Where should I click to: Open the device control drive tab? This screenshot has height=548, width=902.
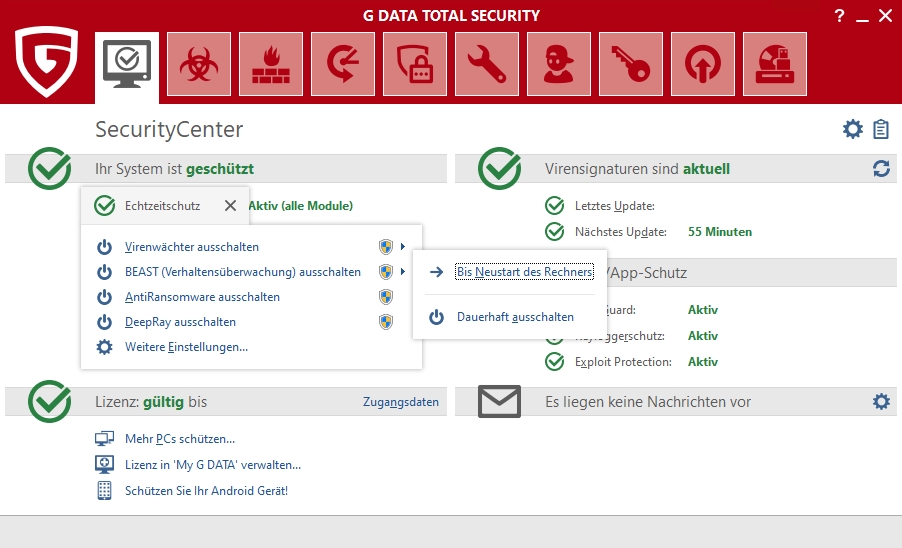point(774,64)
